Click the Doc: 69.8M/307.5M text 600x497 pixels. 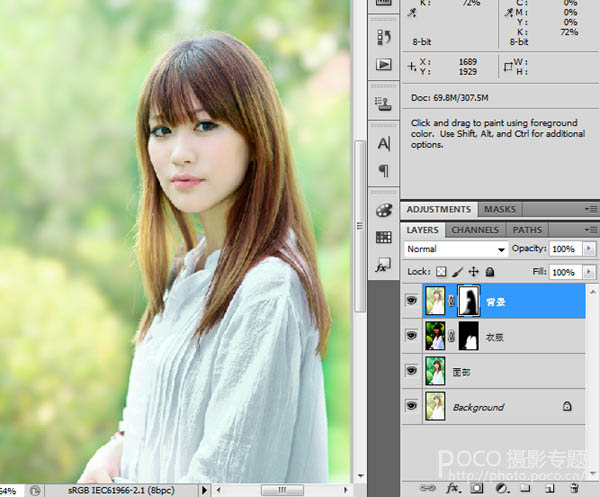tap(450, 98)
